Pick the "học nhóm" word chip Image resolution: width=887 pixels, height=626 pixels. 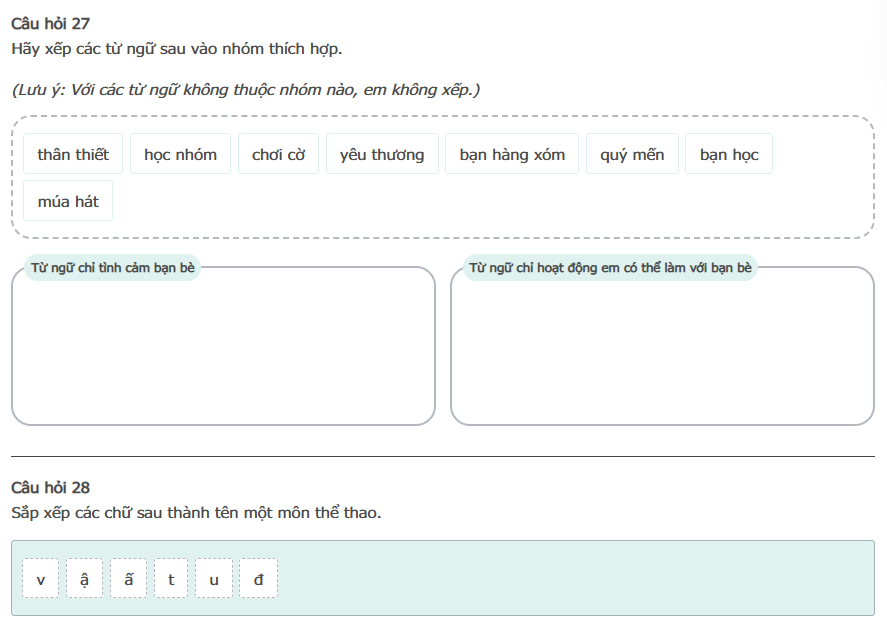coord(180,155)
